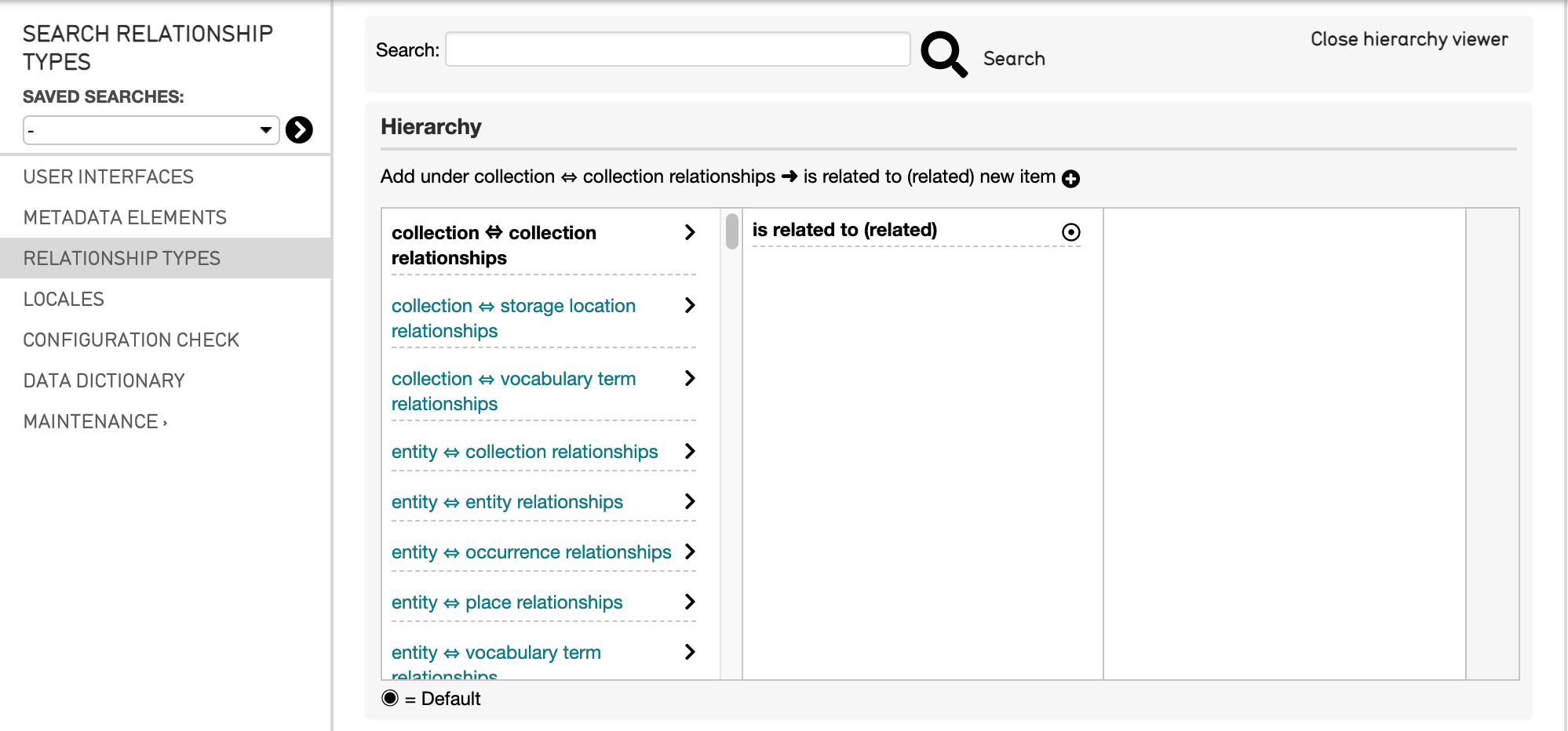The image size is (1568, 731).
Task: Select default radio for is related to
Action: pos(1070,232)
